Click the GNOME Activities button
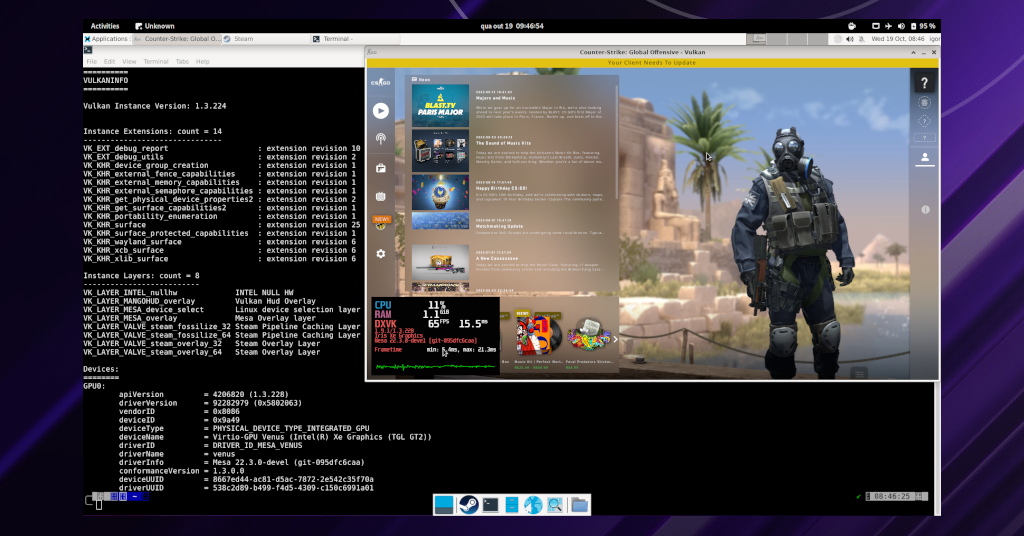The width and height of the screenshot is (1024, 536). (105, 26)
